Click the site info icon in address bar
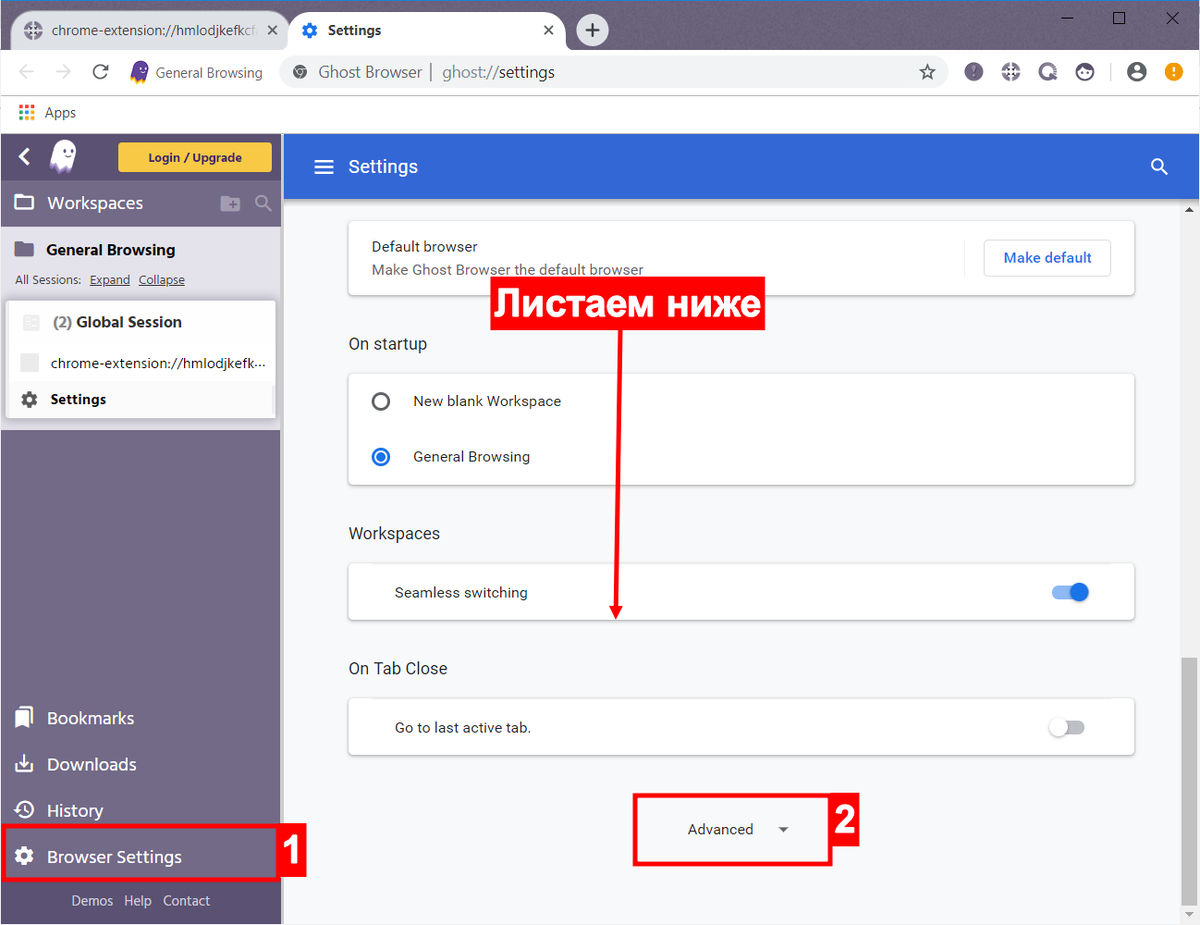The image size is (1200, 925). pos(299,72)
